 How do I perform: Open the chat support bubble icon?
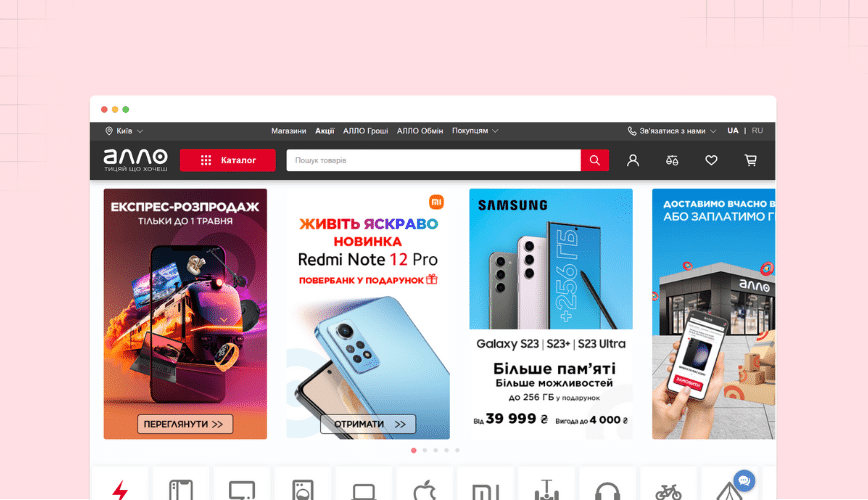point(745,481)
